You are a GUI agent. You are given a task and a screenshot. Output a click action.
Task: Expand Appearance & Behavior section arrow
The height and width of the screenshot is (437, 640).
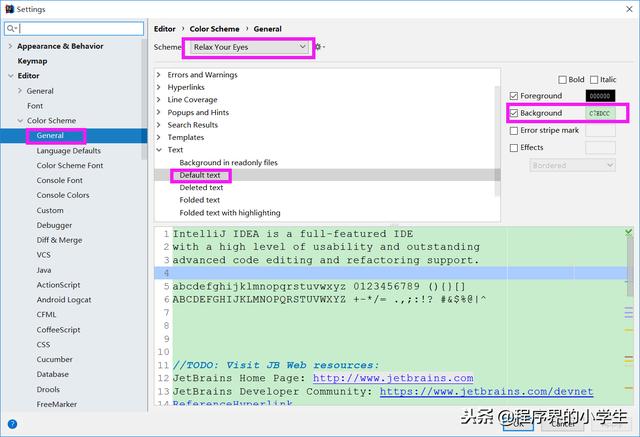pos(10,46)
